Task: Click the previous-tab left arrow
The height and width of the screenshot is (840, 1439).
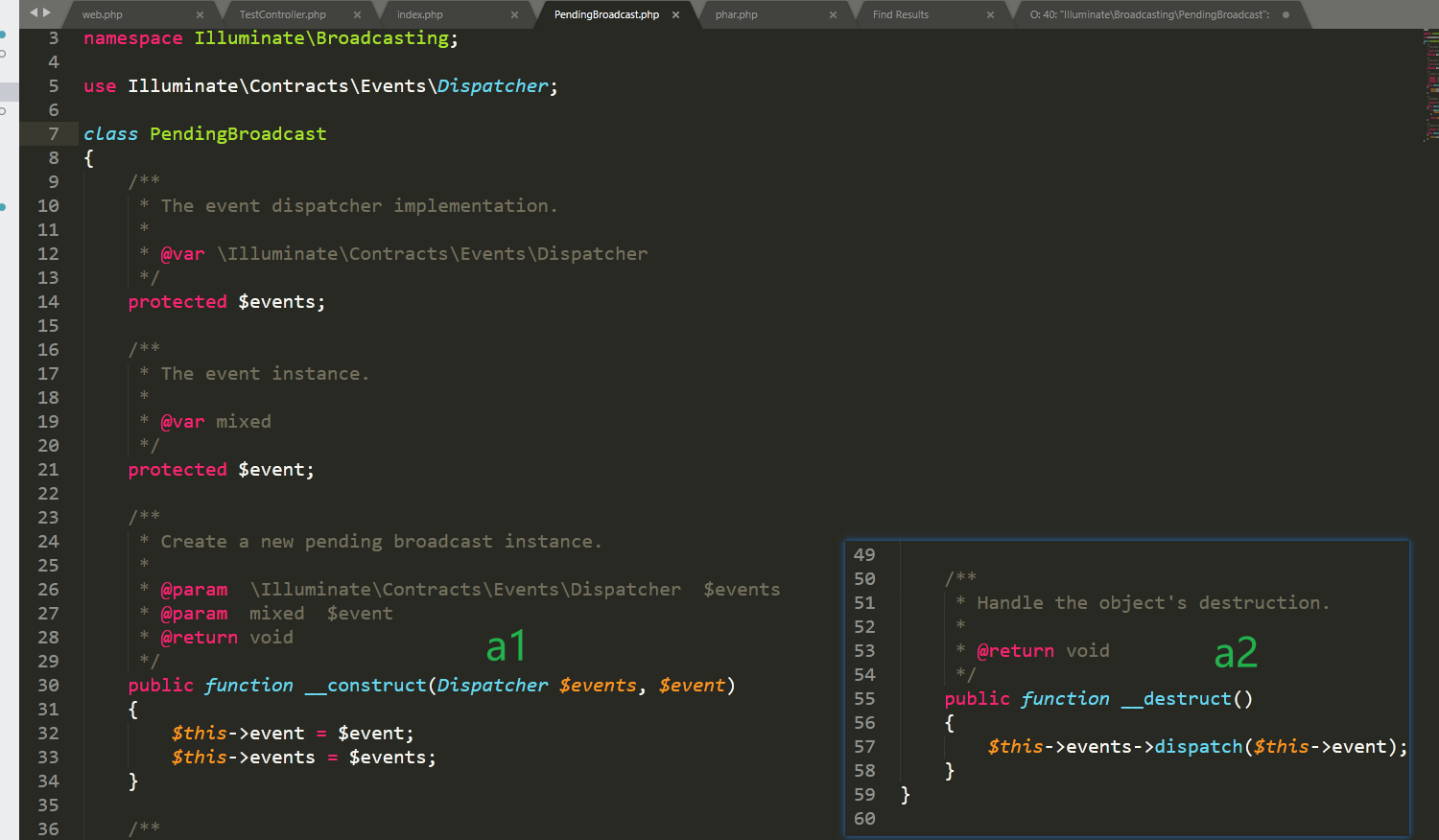Action: [x=34, y=13]
